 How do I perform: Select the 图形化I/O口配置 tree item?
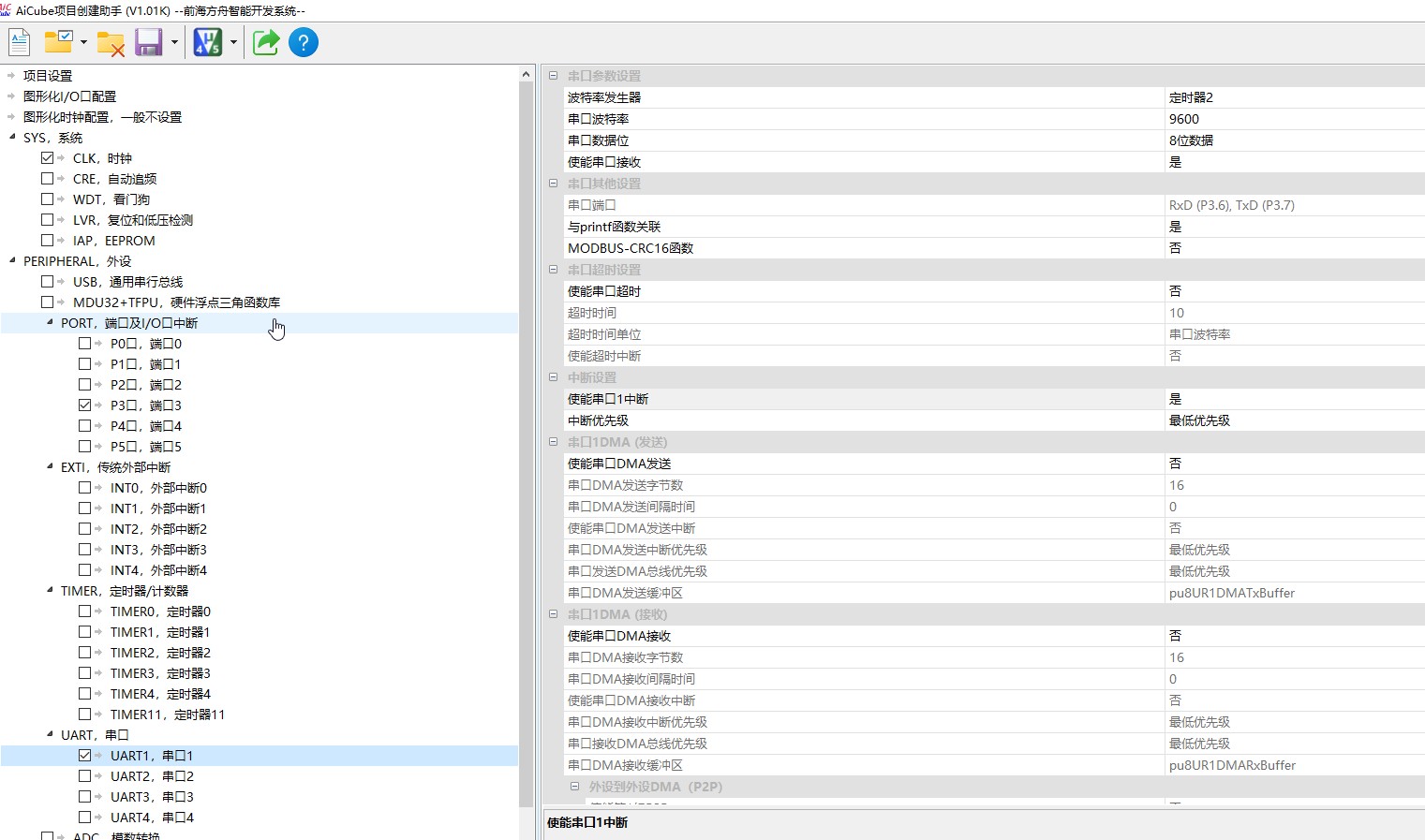point(69,96)
